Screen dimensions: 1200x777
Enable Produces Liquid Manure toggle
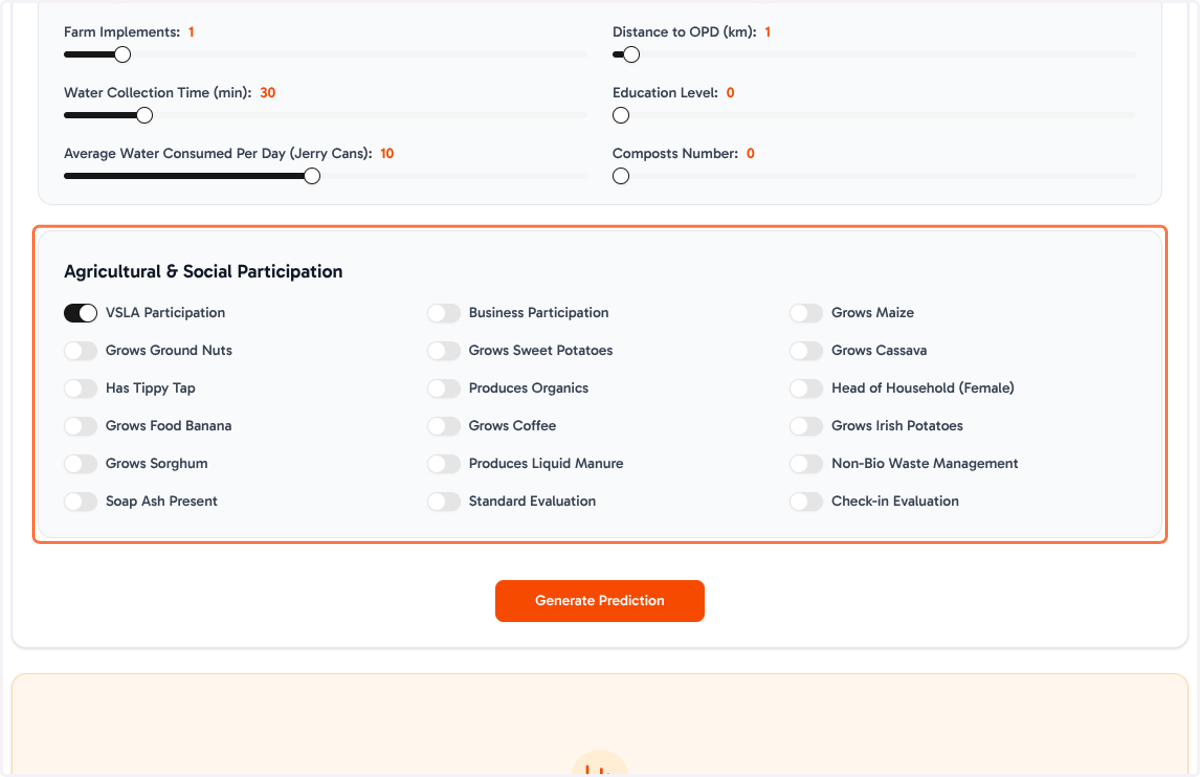click(443, 464)
